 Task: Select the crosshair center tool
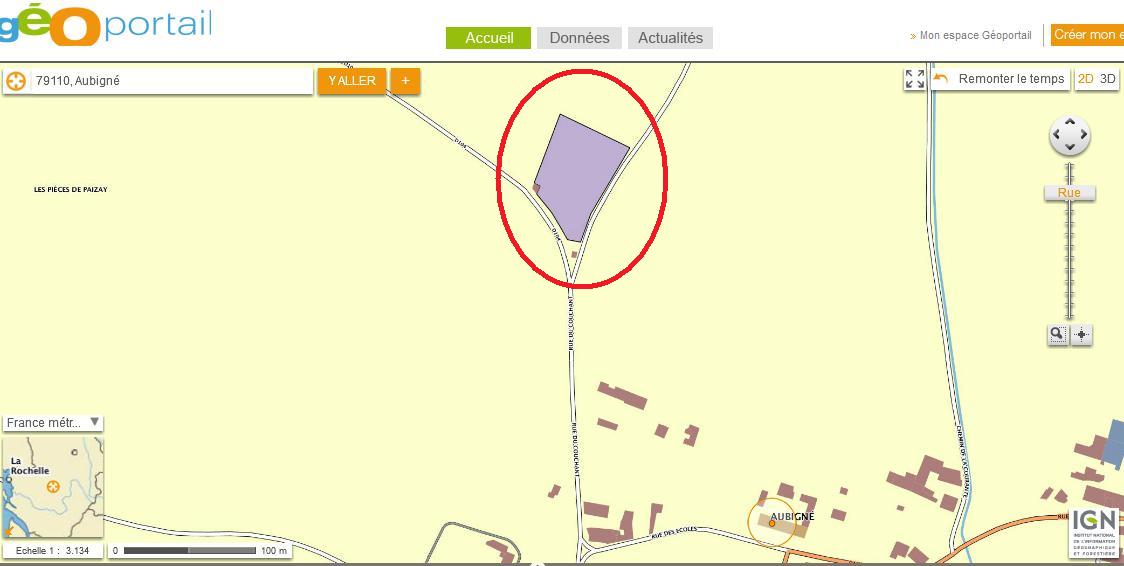pos(1082,335)
